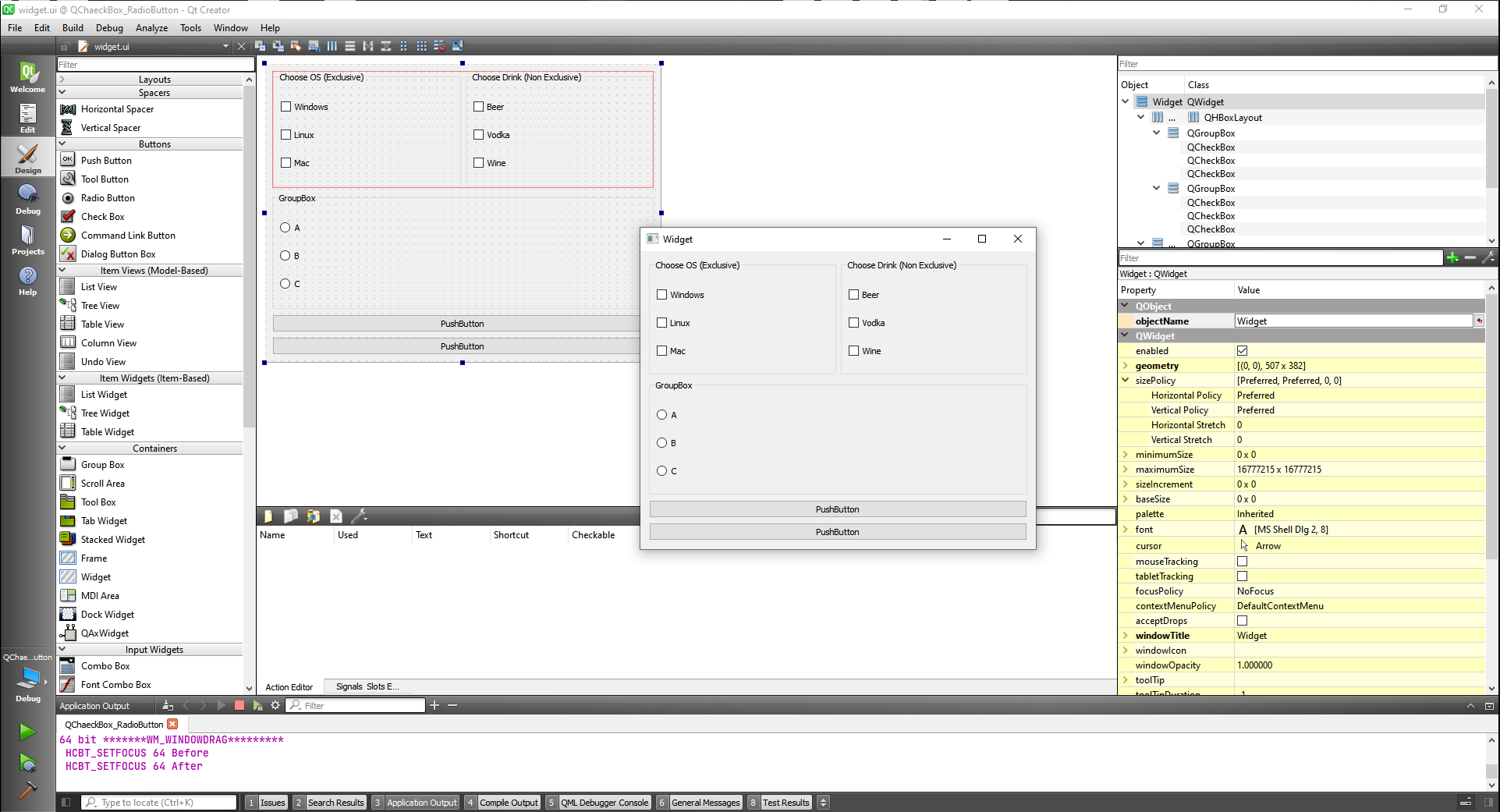
Task: Select Group Box from Containers list
Action: pyautogui.click(x=102, y=465)
